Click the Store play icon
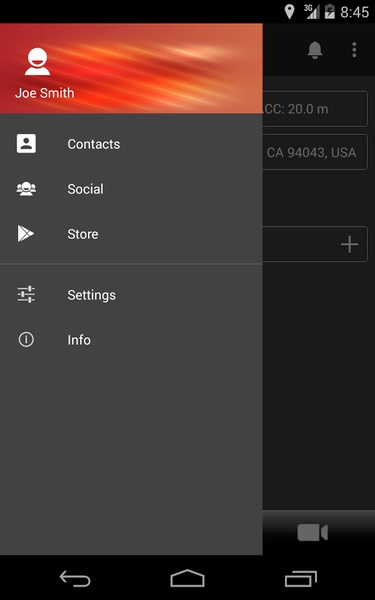375x600 pixels. click(x=26, y=234)
